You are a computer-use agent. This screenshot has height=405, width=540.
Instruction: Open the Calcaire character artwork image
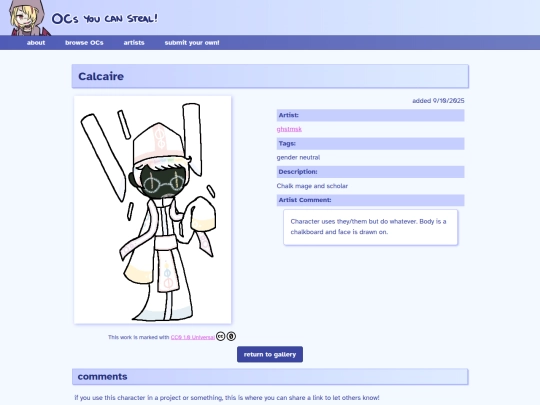click(x=153, y=210)
